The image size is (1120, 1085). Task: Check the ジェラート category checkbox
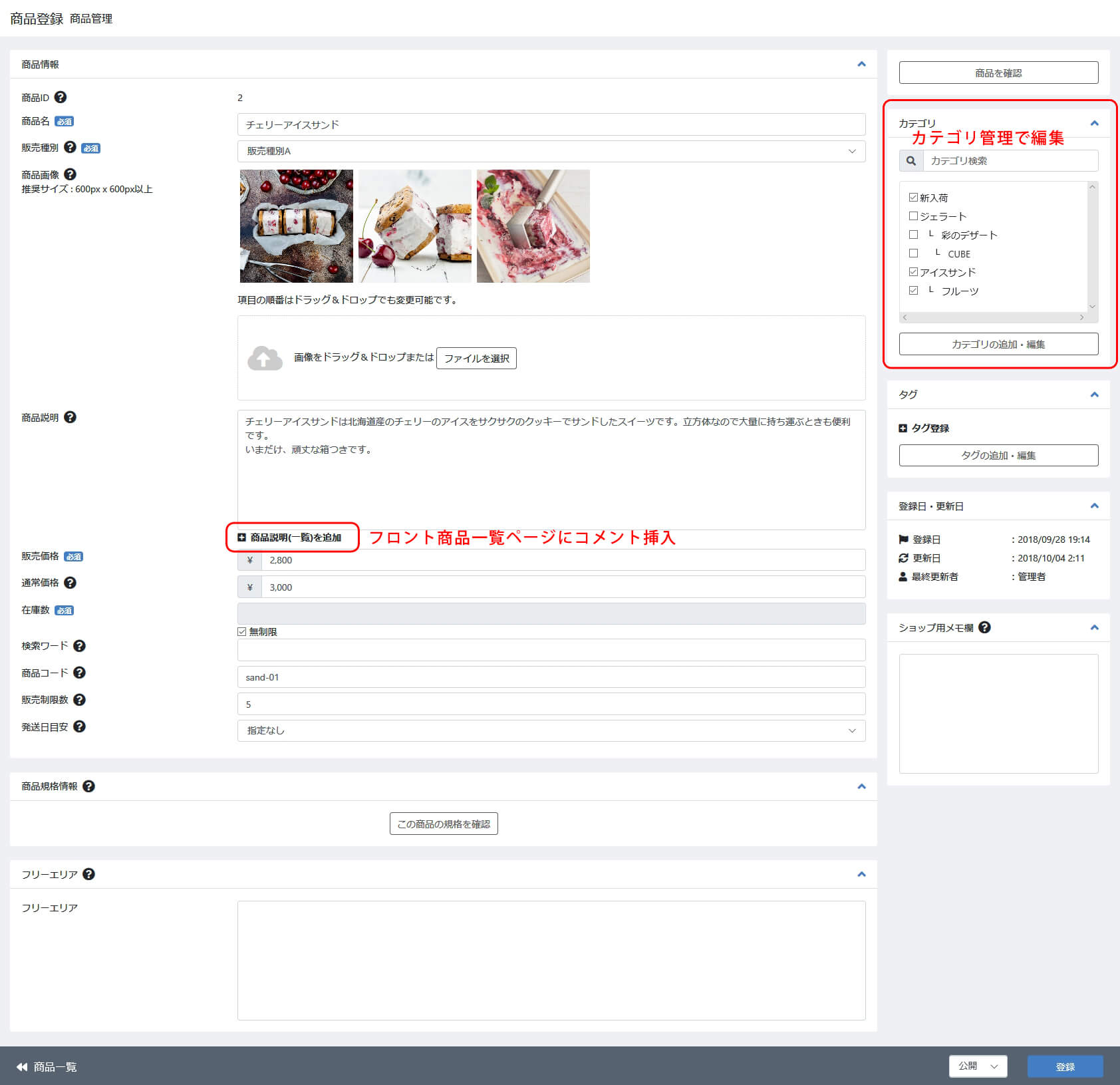pos(913,216)
